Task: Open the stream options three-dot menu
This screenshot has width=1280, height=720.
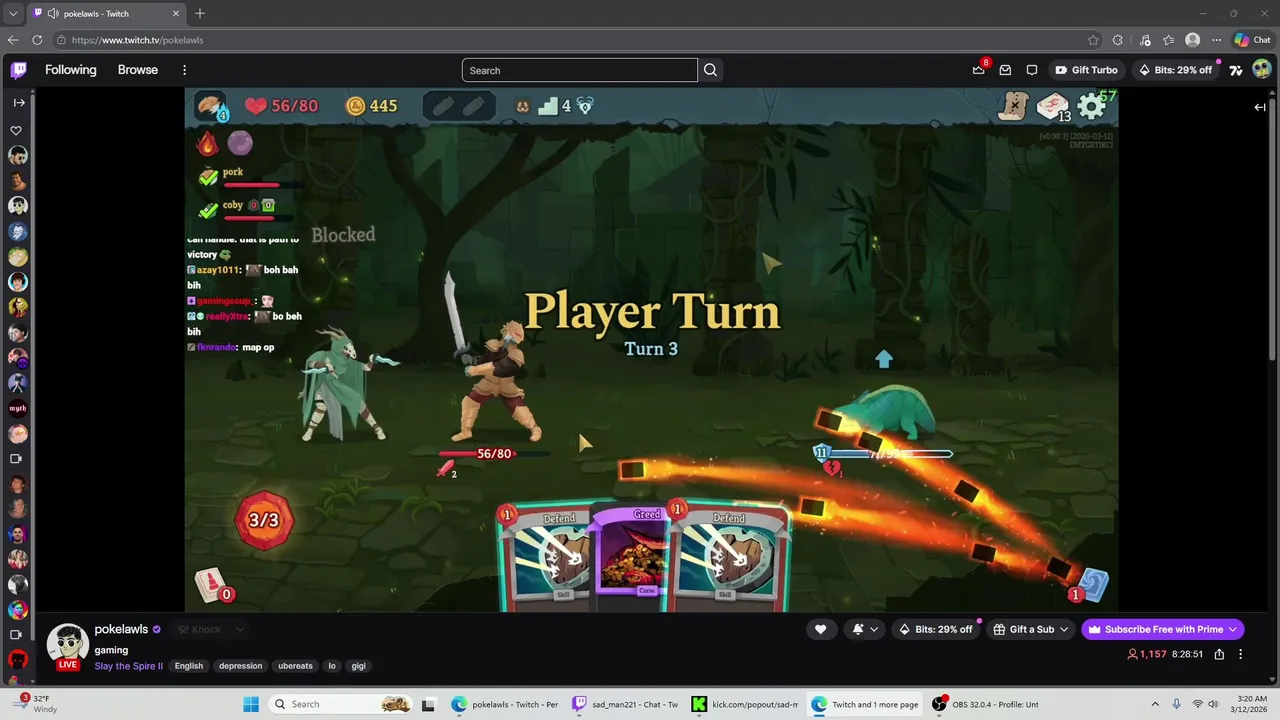Action: (x=1241, y=654)
